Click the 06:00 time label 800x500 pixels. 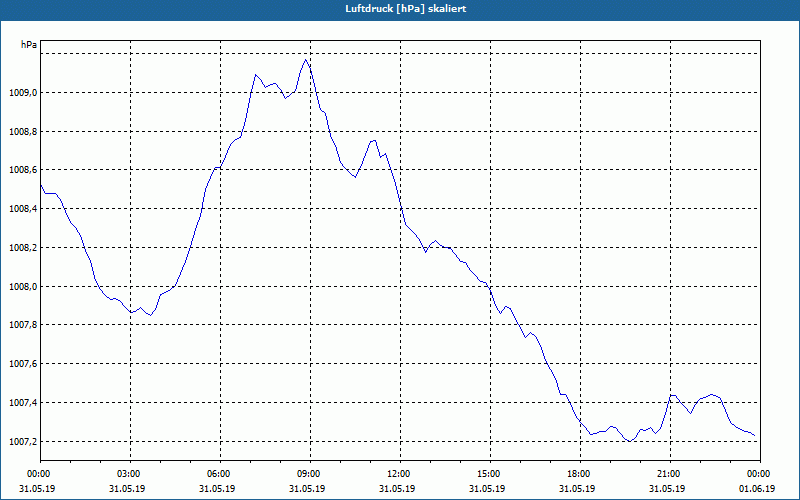click(x=220, y=474)
